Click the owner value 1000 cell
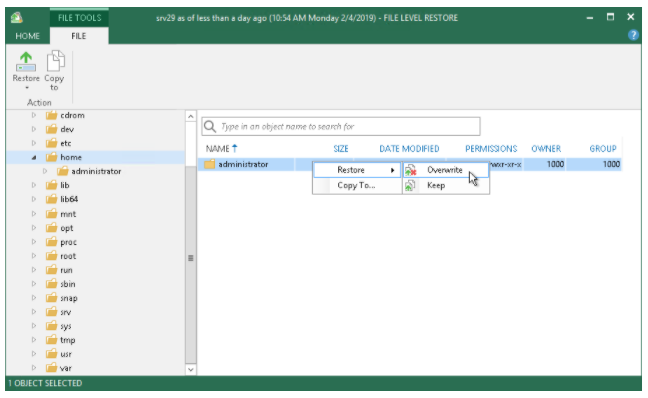Screen dimensions: 648x398 [x=555, y=164]
